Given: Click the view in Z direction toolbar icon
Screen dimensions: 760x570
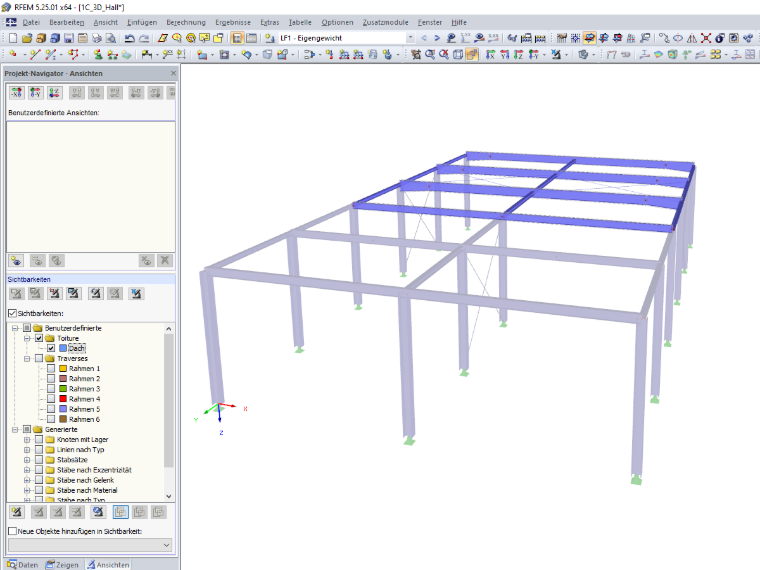Looking at the screenshot, I should (x=519, y=54).
